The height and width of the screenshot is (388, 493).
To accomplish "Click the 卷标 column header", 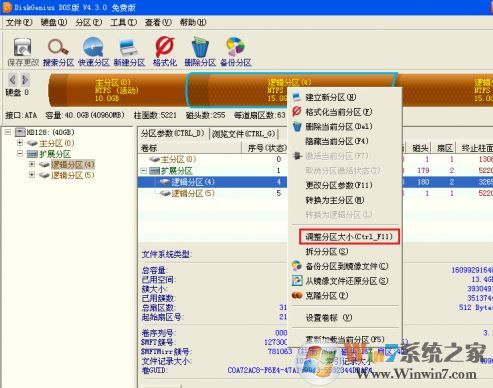I will pos(189,148).
